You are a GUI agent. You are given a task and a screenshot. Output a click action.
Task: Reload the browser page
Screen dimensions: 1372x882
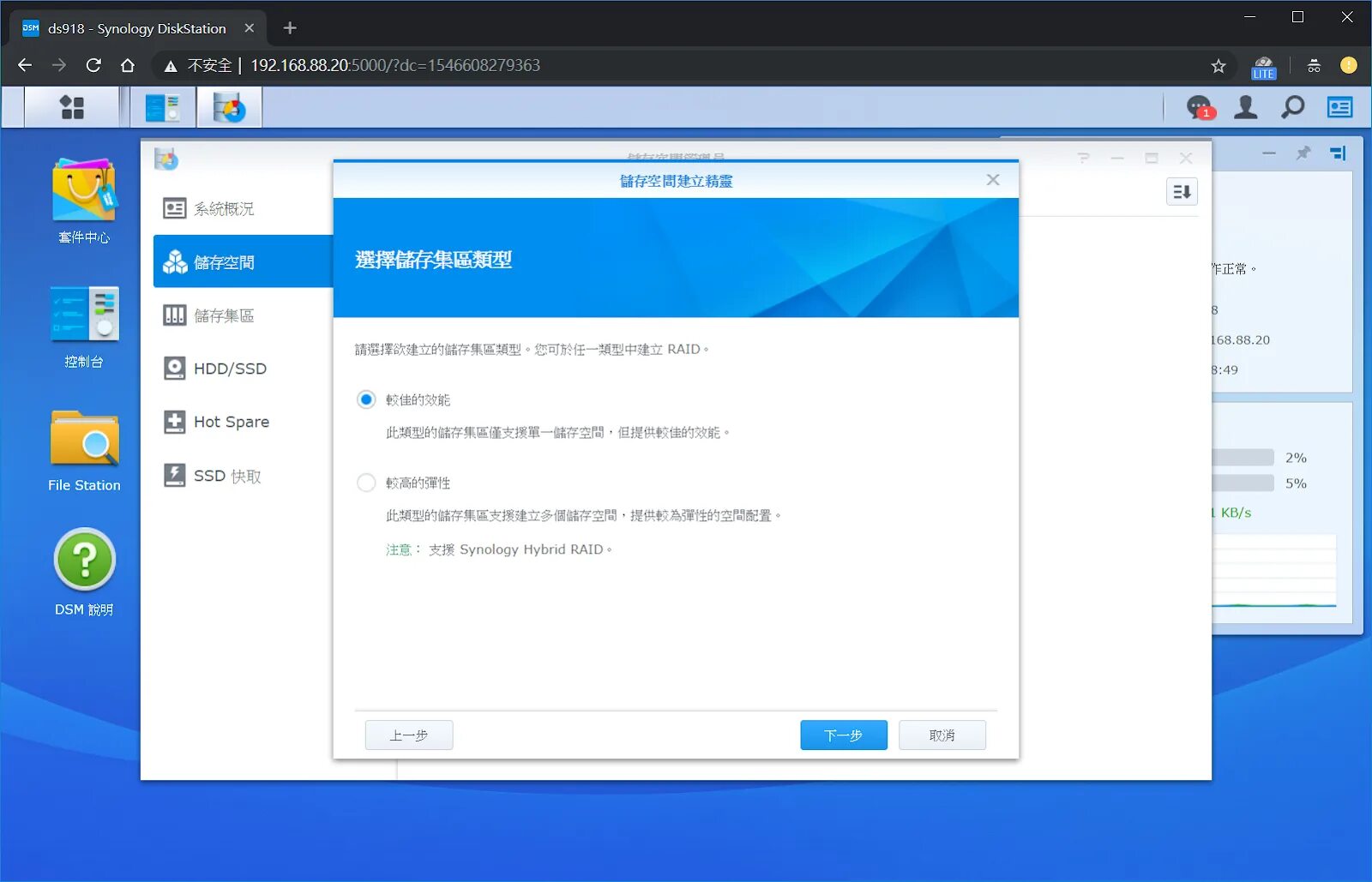(x=93, y=65)
